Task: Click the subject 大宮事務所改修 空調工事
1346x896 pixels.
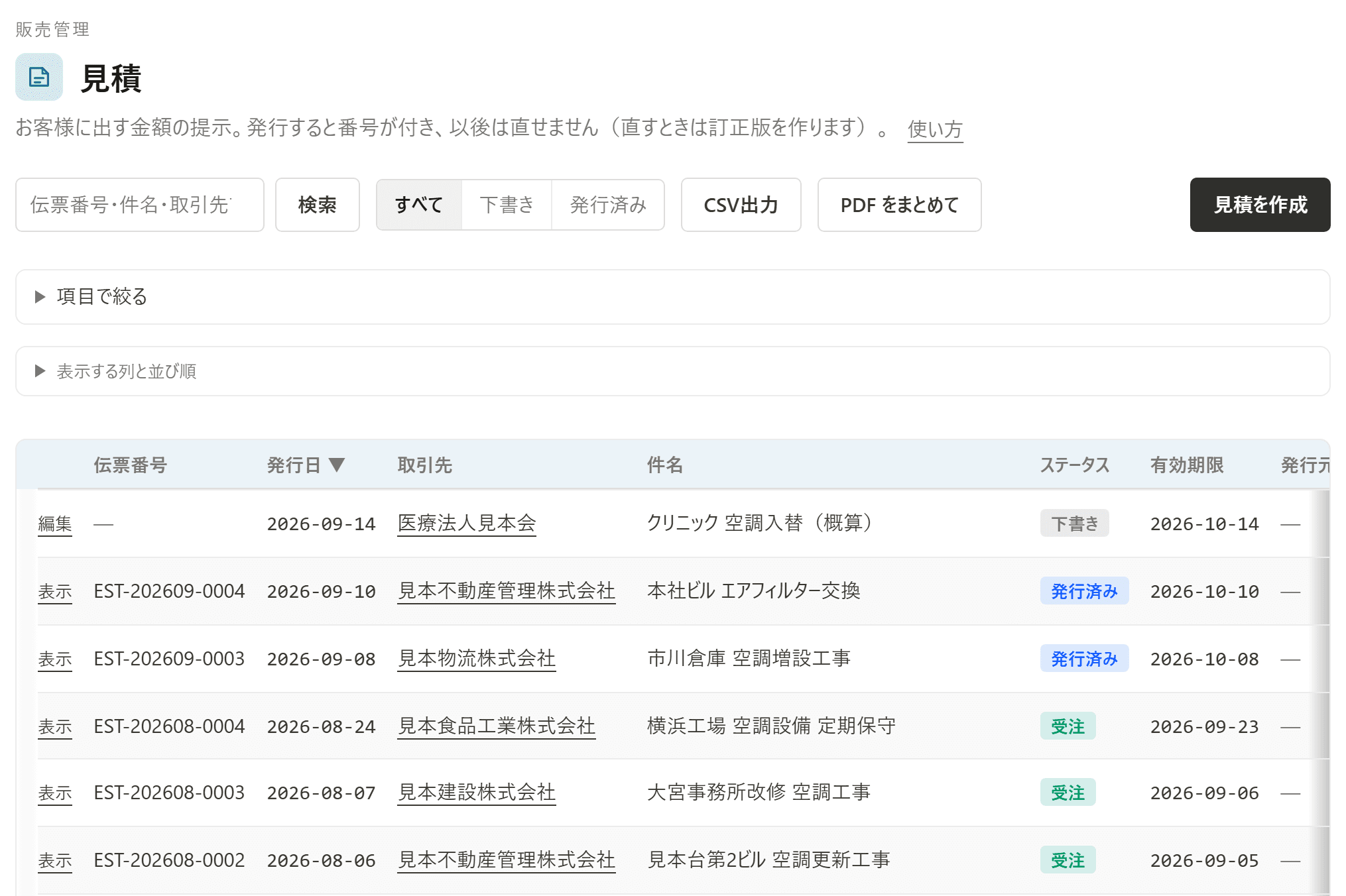Action: tap(759, 793)
